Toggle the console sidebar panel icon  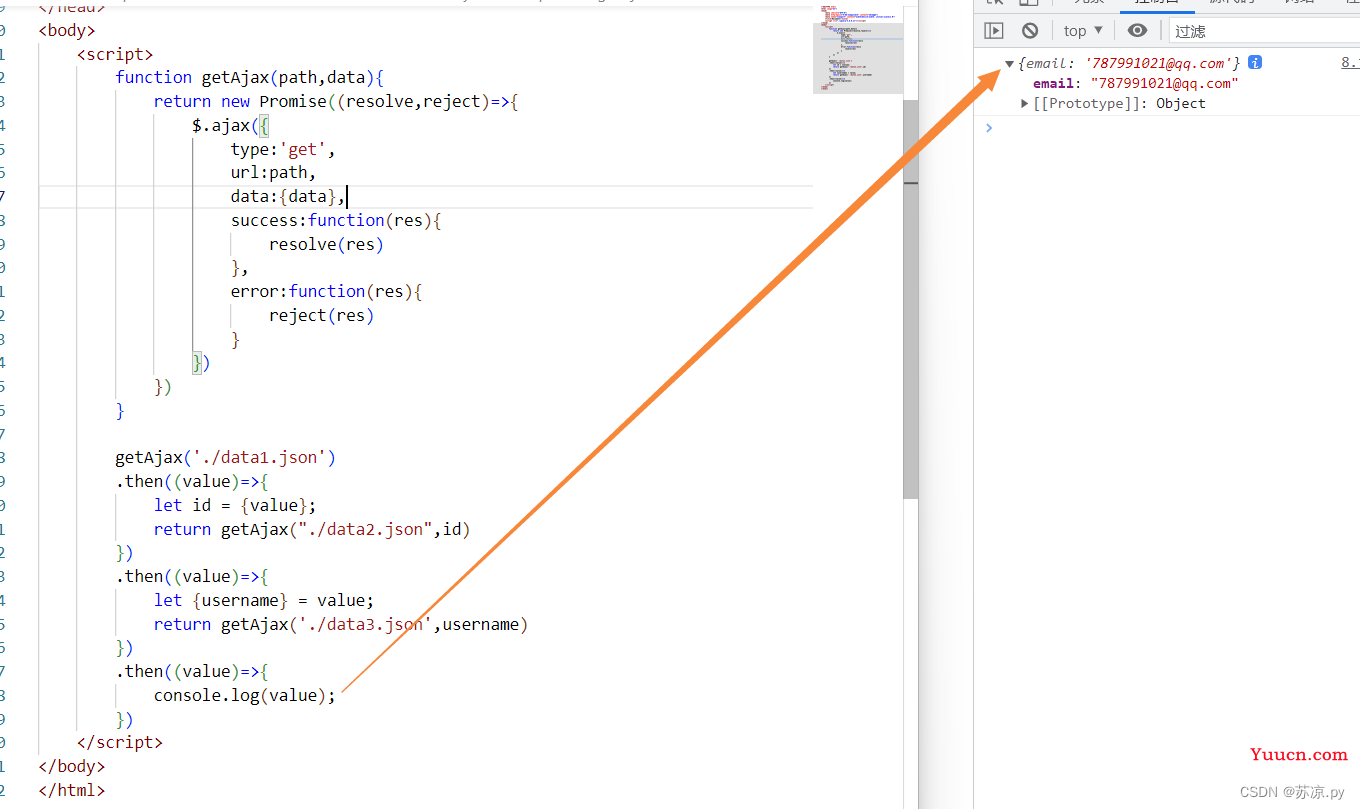click(993, 31)
